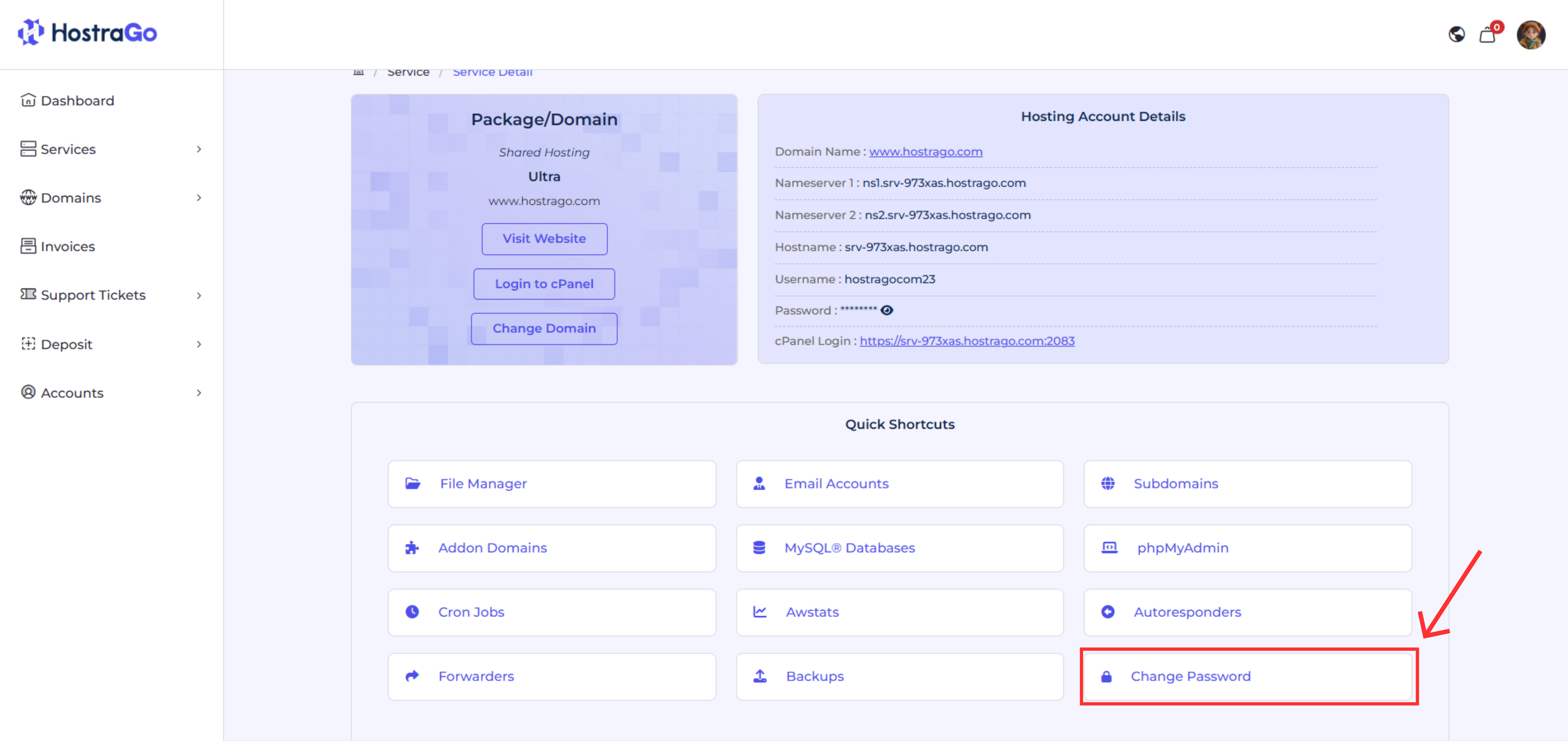This screenshot has width=1568, height=741.
Task: Open the globe language icon
Action: (1456, 35)
